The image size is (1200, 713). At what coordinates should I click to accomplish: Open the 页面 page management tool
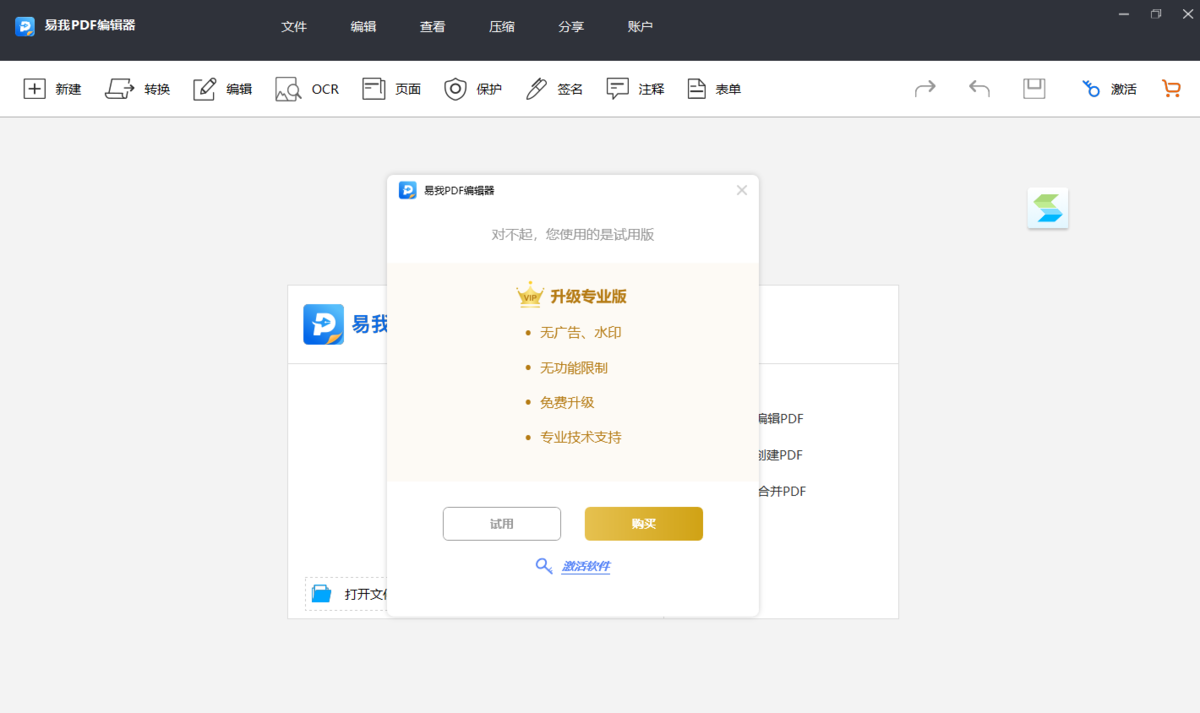pos(391,88)
